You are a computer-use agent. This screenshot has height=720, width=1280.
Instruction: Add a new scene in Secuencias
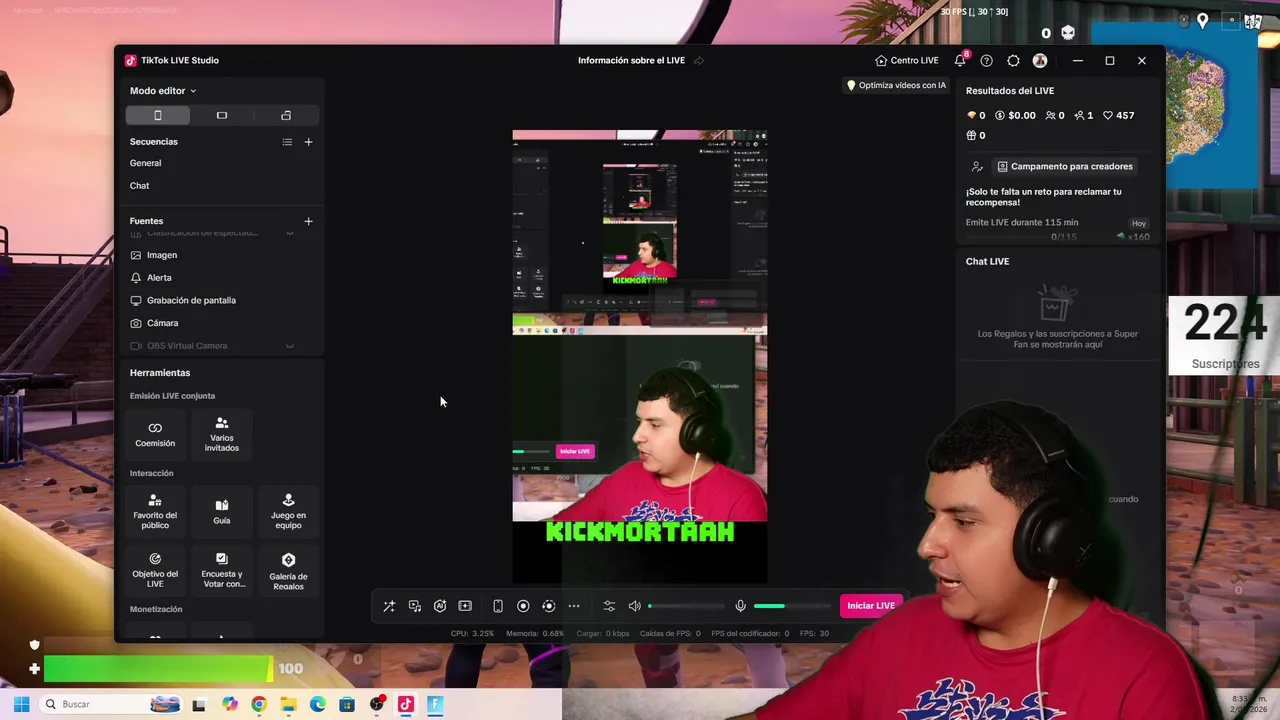pyautogui.click(x=308, y=142)
